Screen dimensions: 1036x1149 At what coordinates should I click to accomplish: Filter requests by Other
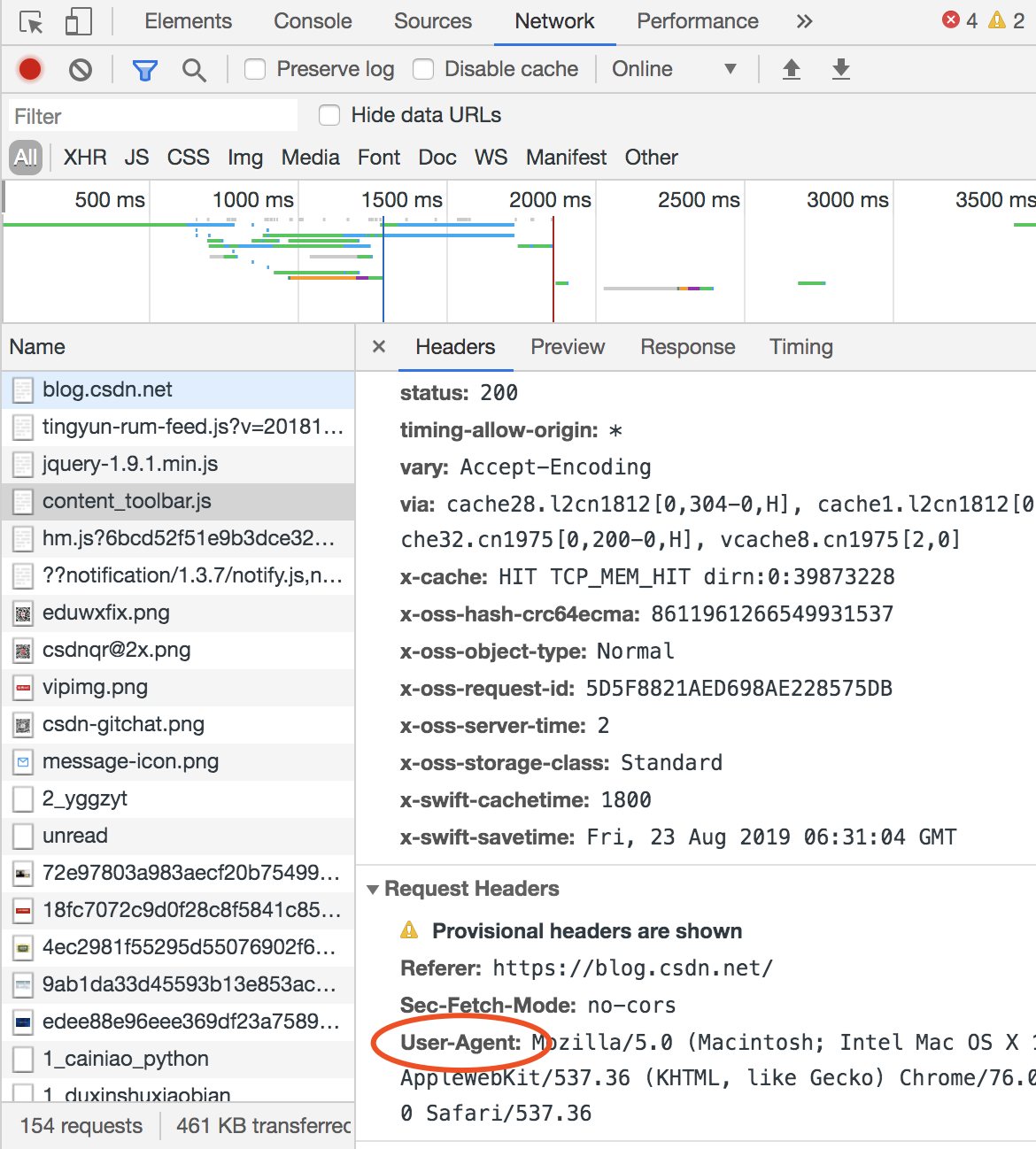(x=652, y=158)
